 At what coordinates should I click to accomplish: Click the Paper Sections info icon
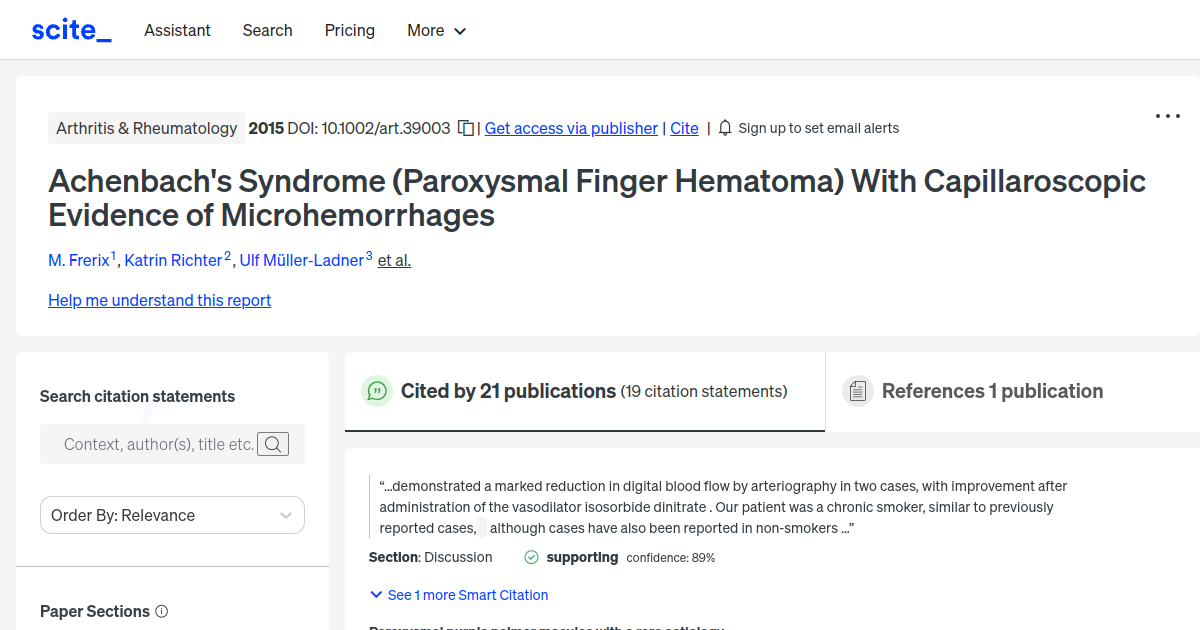[163, 611]
